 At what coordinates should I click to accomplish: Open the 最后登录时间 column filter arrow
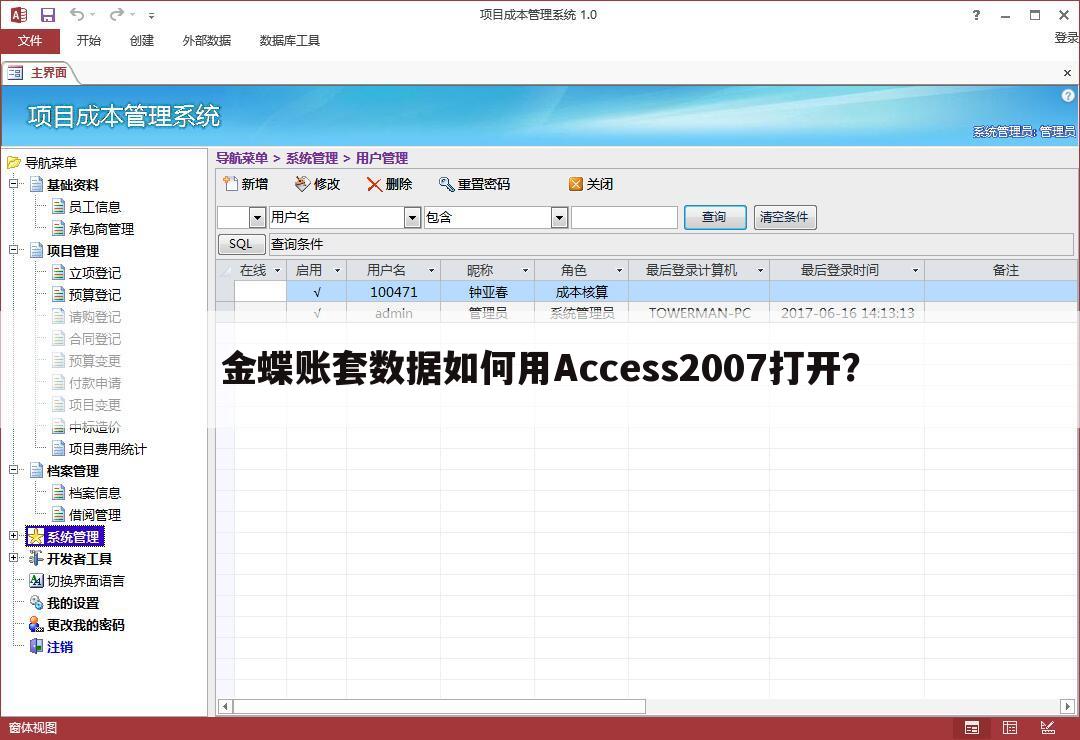[915, 271]
